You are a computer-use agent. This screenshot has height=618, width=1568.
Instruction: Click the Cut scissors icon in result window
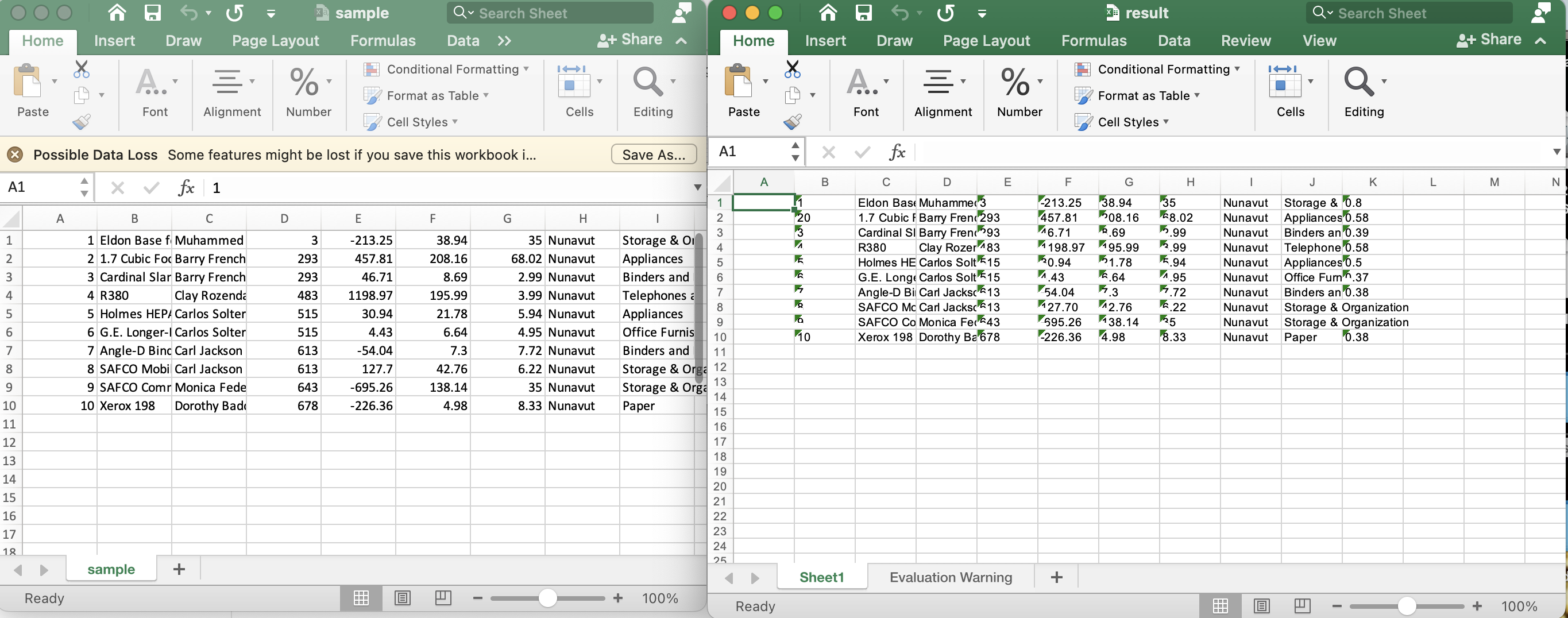[x=793, y=69]
